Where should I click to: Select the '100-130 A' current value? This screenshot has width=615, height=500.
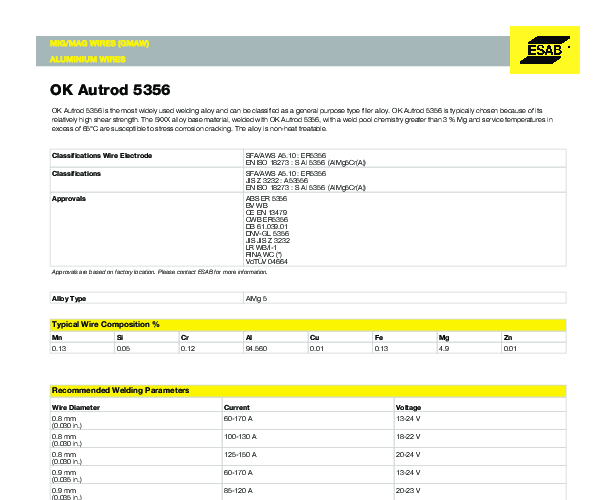240,437
